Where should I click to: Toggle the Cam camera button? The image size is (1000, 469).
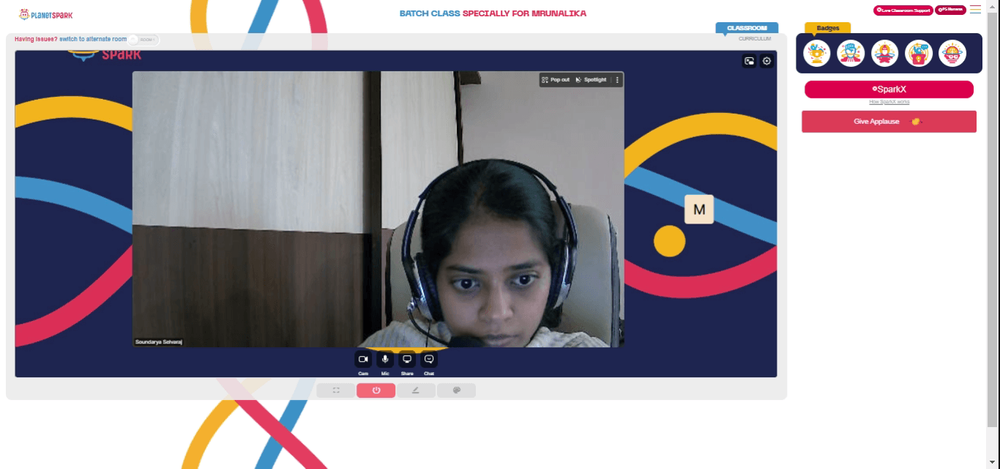tap(363, 359)
